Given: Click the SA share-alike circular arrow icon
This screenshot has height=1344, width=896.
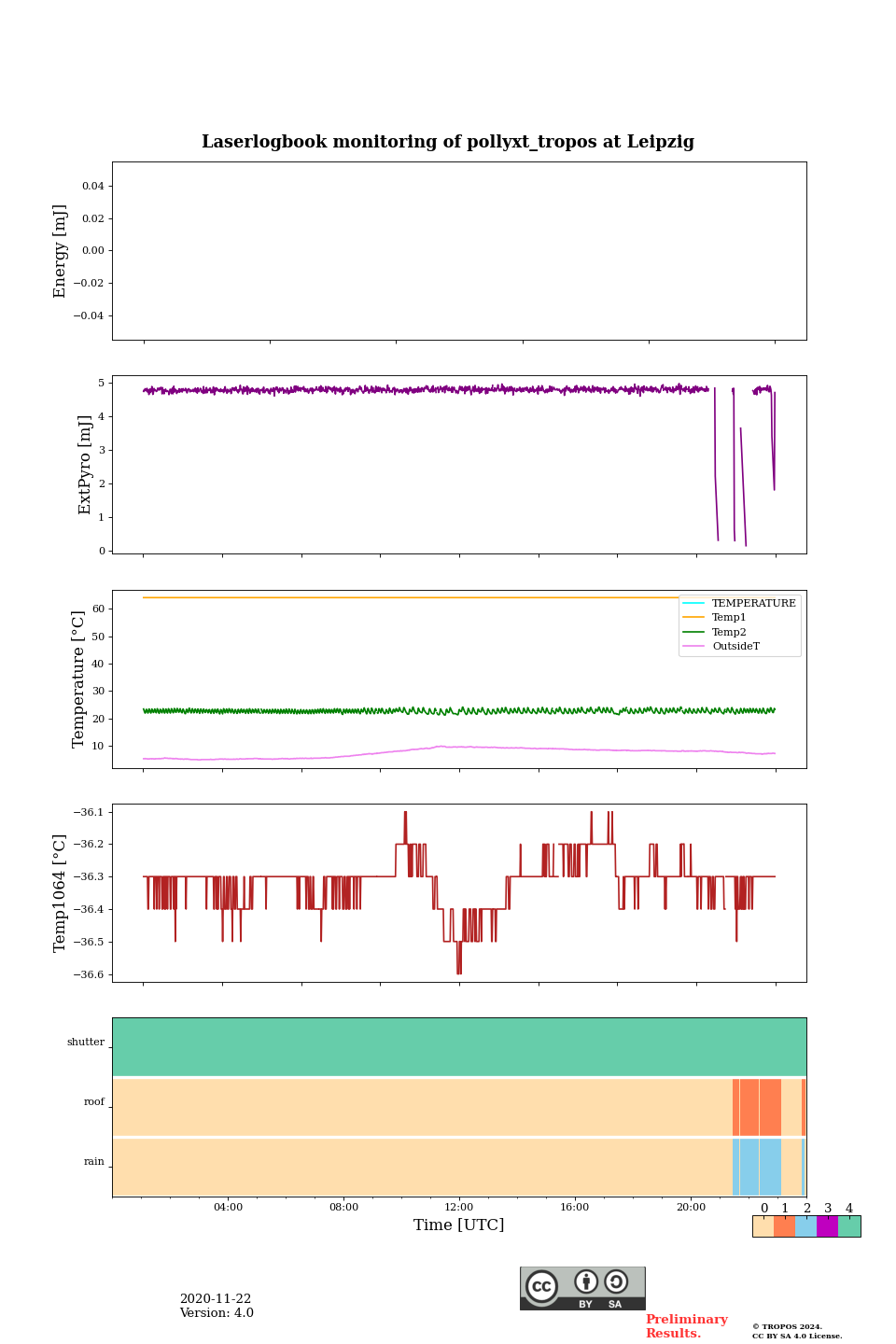Looking at the screenshot, I should click(x=616, y=1281).
